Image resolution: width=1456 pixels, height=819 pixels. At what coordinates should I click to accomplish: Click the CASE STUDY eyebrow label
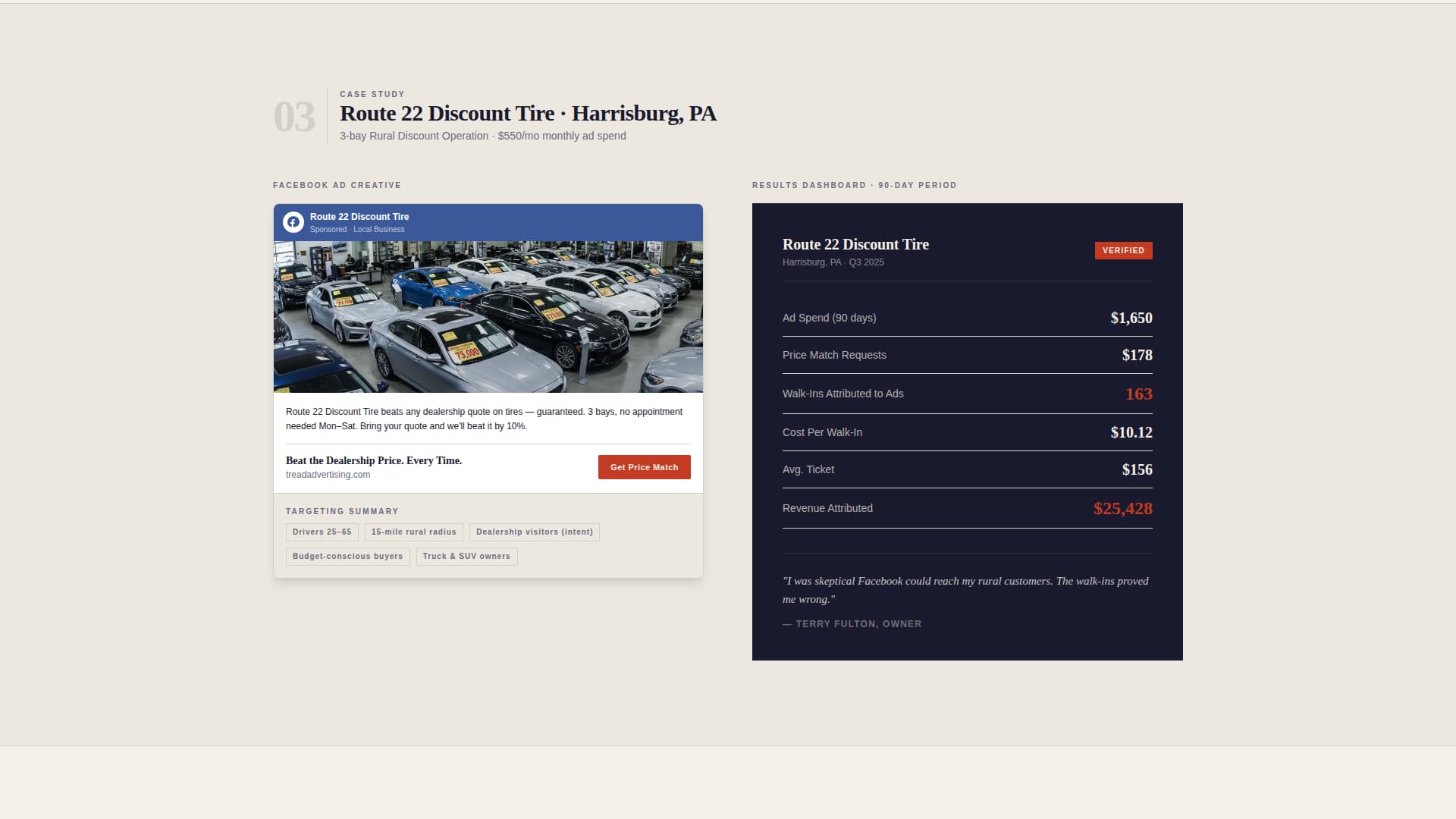pos(372,94)
